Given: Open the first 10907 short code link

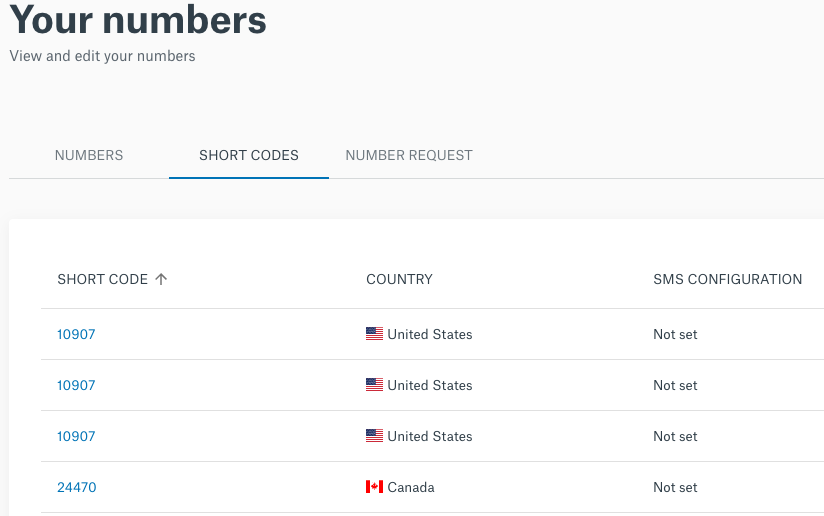Looking at the screenshot, I should (x=76, y=334).
